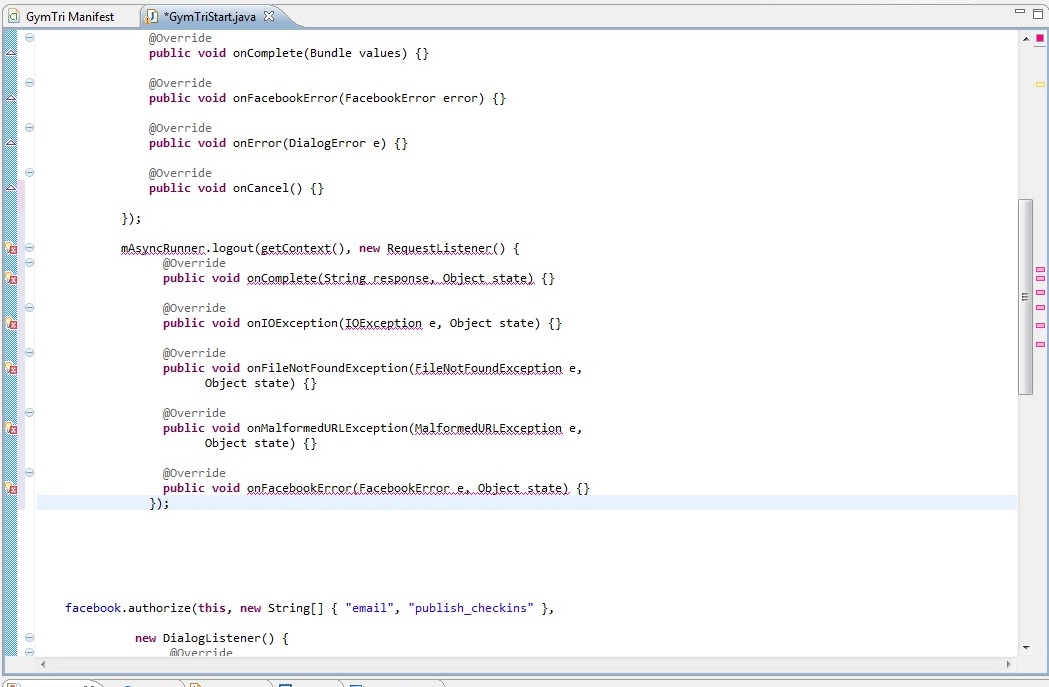Viewport: 1049px width, 687px height.
Task: Click the vertical scrollbar thumb
Action: [1025, 296]
